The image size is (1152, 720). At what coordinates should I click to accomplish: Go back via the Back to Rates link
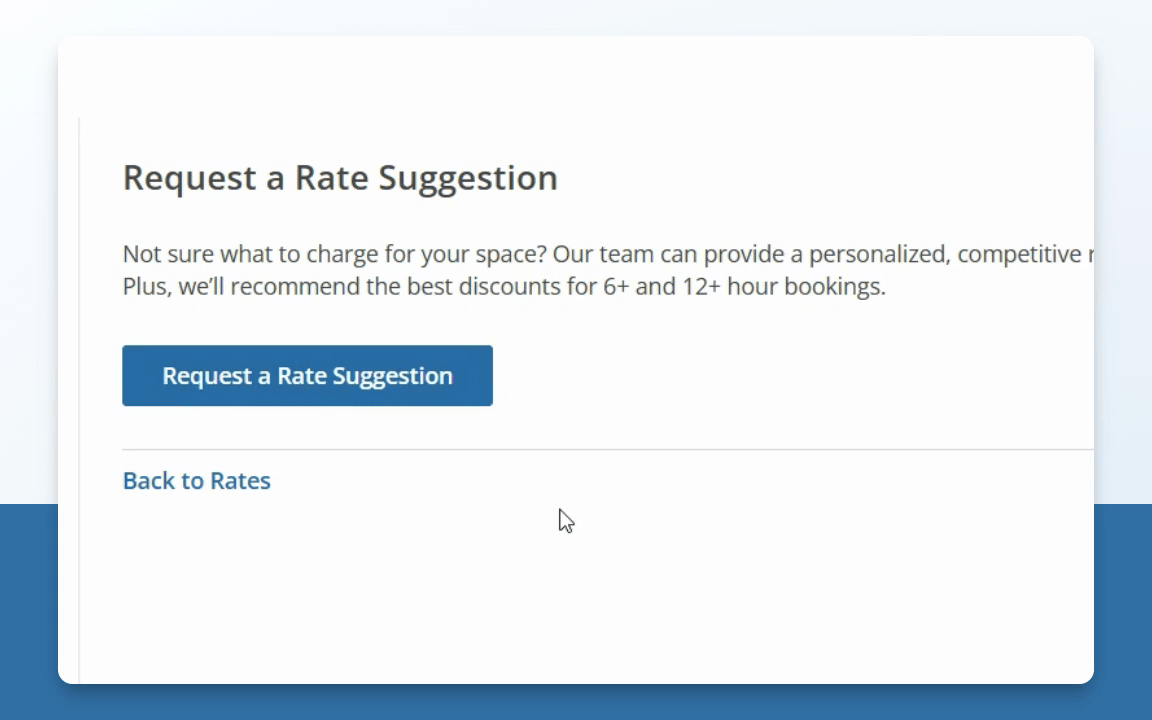(196, 481)
